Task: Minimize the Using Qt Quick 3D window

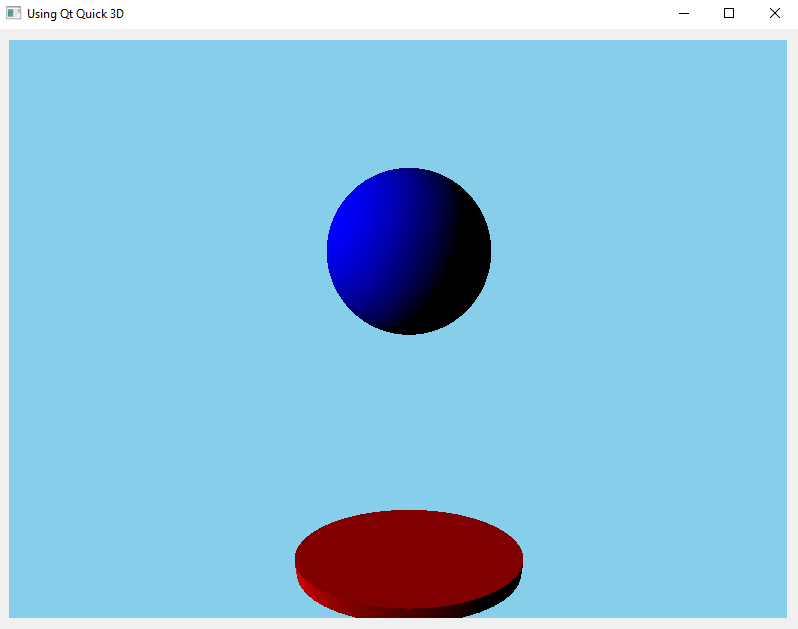Action: click(684, 14)
